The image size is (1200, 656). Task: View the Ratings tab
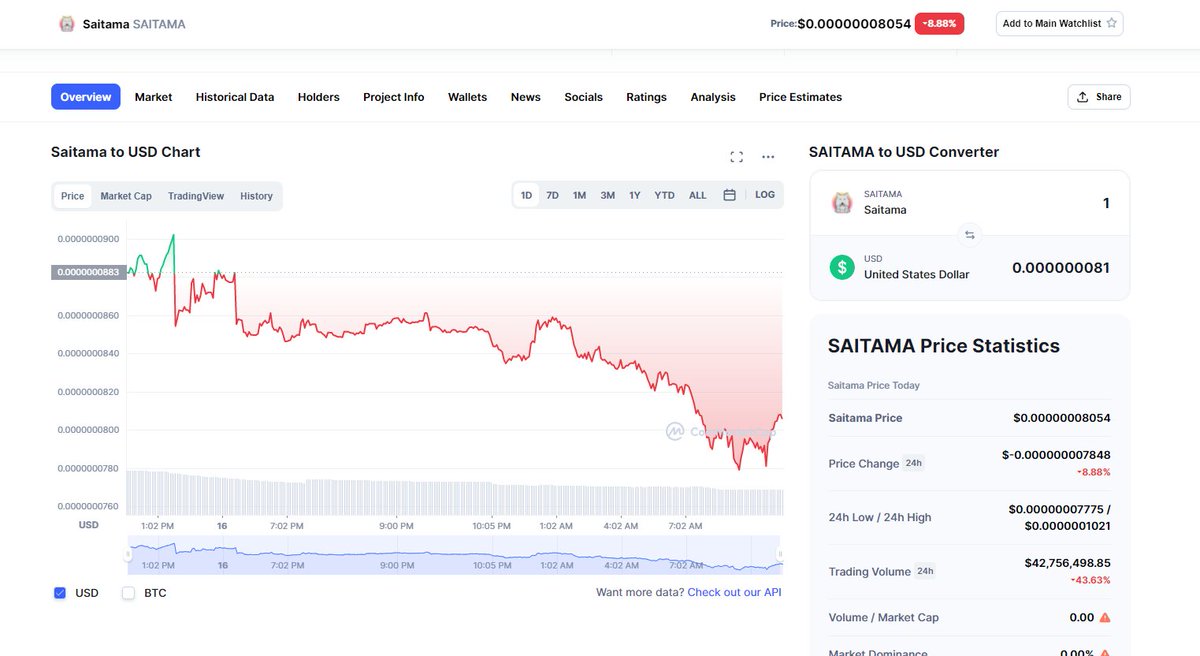647,97
